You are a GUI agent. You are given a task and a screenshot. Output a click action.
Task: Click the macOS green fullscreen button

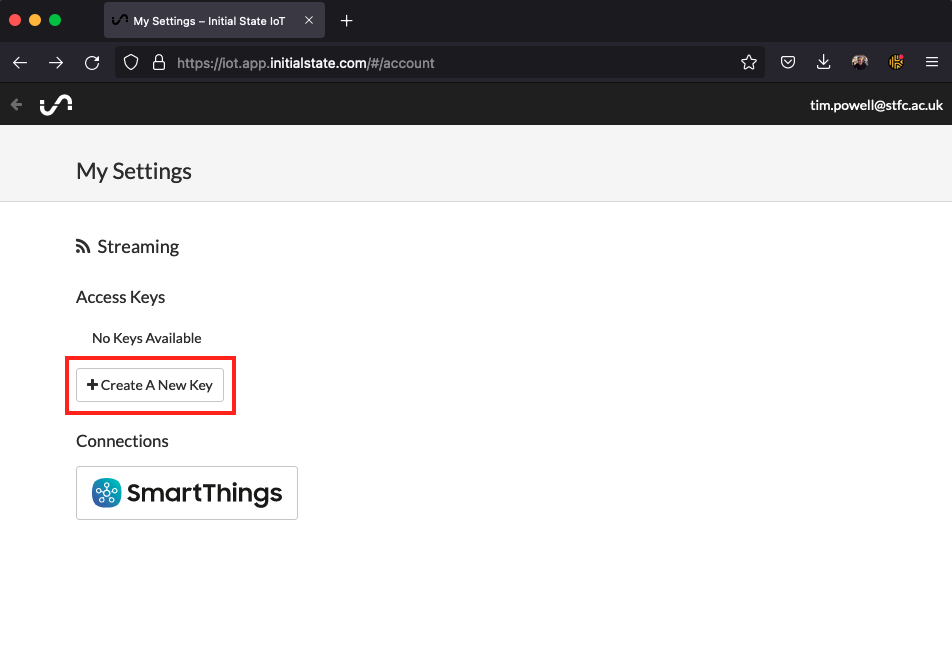55,20
